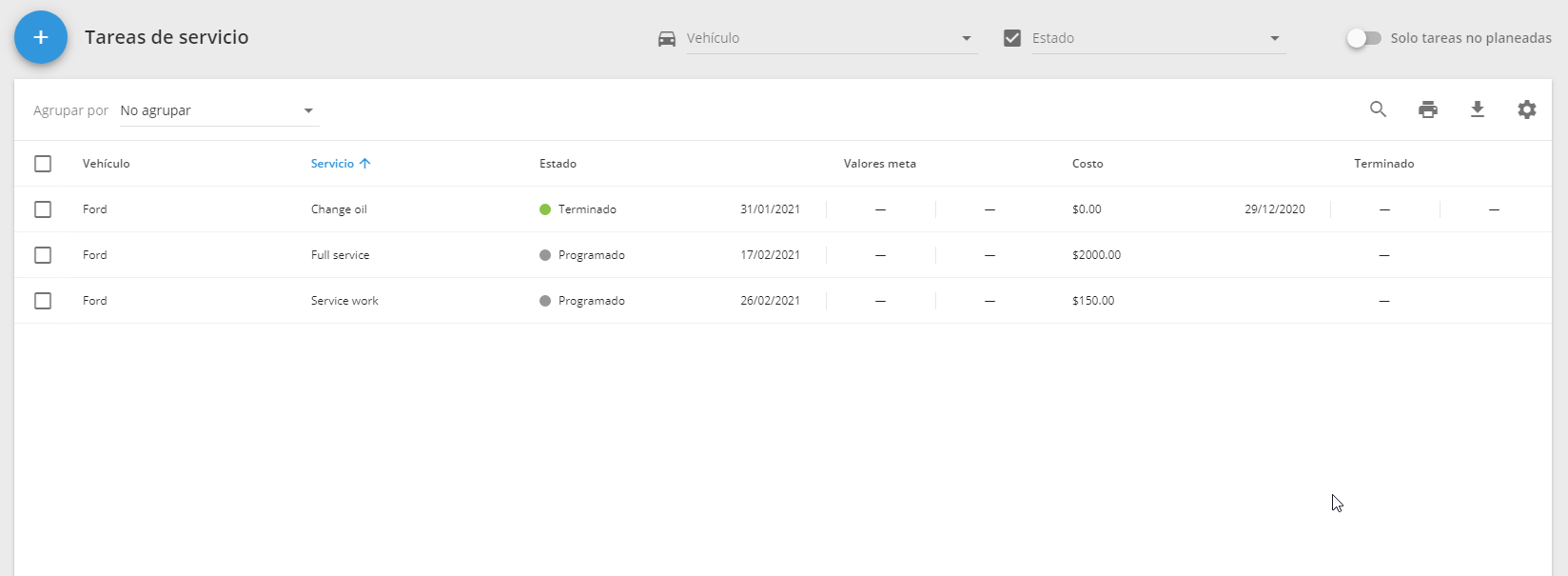Click the car icon beside Vehículo filter
Screen dimensions: 1568x576
tap(667, 38)
